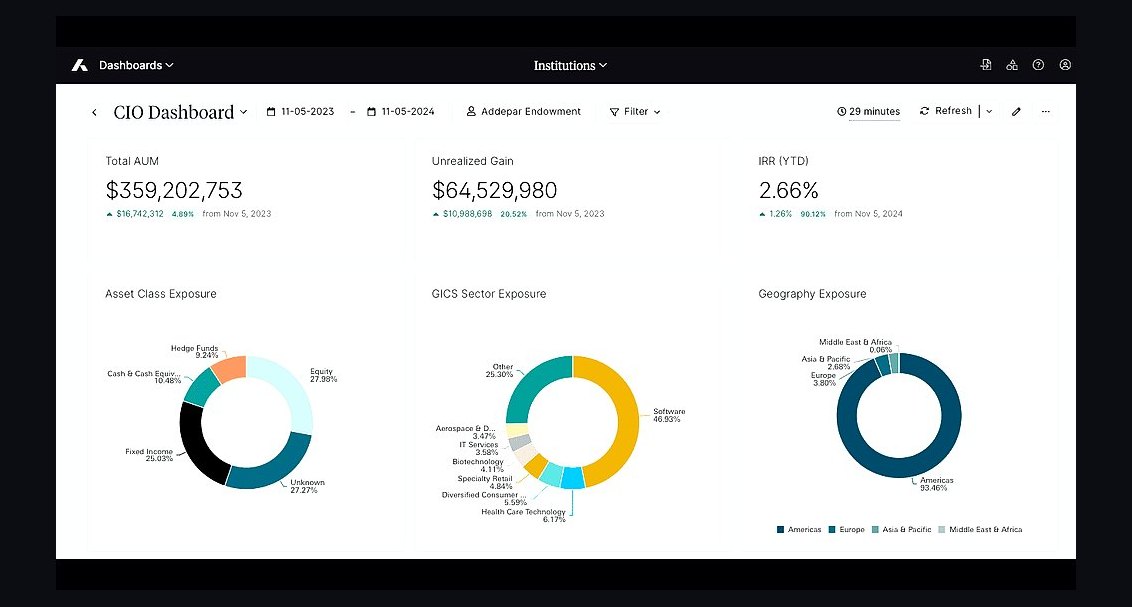
Task: Open the Filter dropdown
Action: (635, 111)
